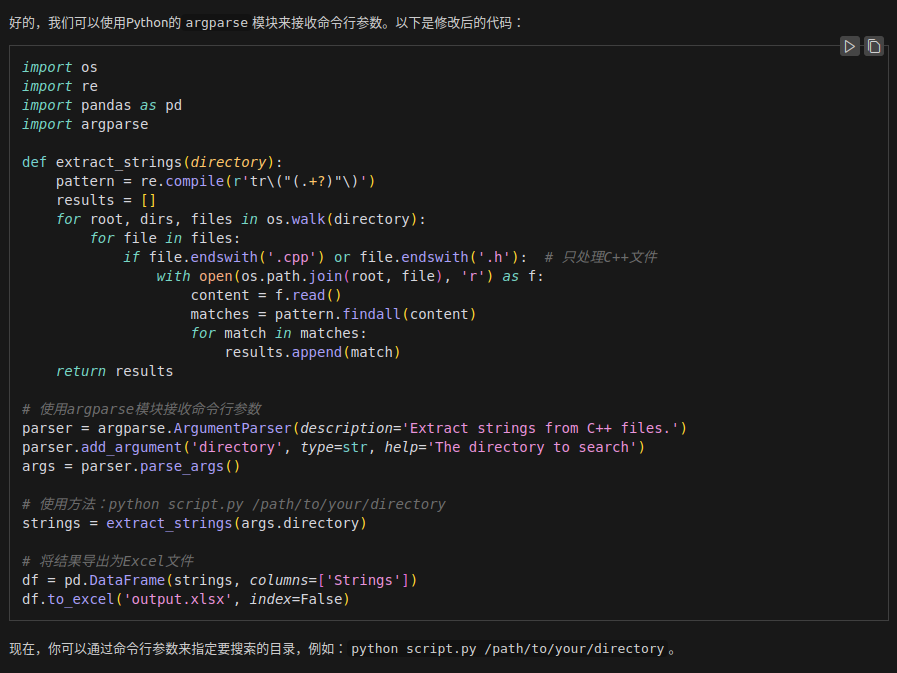This screenshot has height=673, width=897.
Task: Click the pd.DataFrame(strings) line
Action: click(220, 580)
